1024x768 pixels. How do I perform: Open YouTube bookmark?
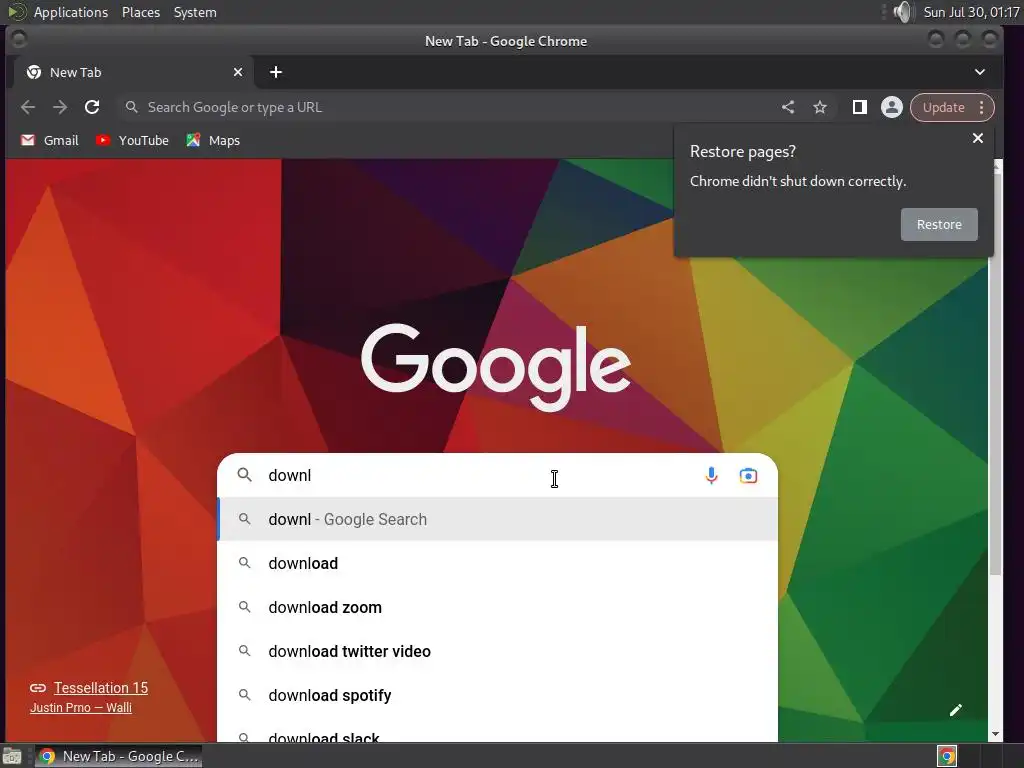coord(132,140)
